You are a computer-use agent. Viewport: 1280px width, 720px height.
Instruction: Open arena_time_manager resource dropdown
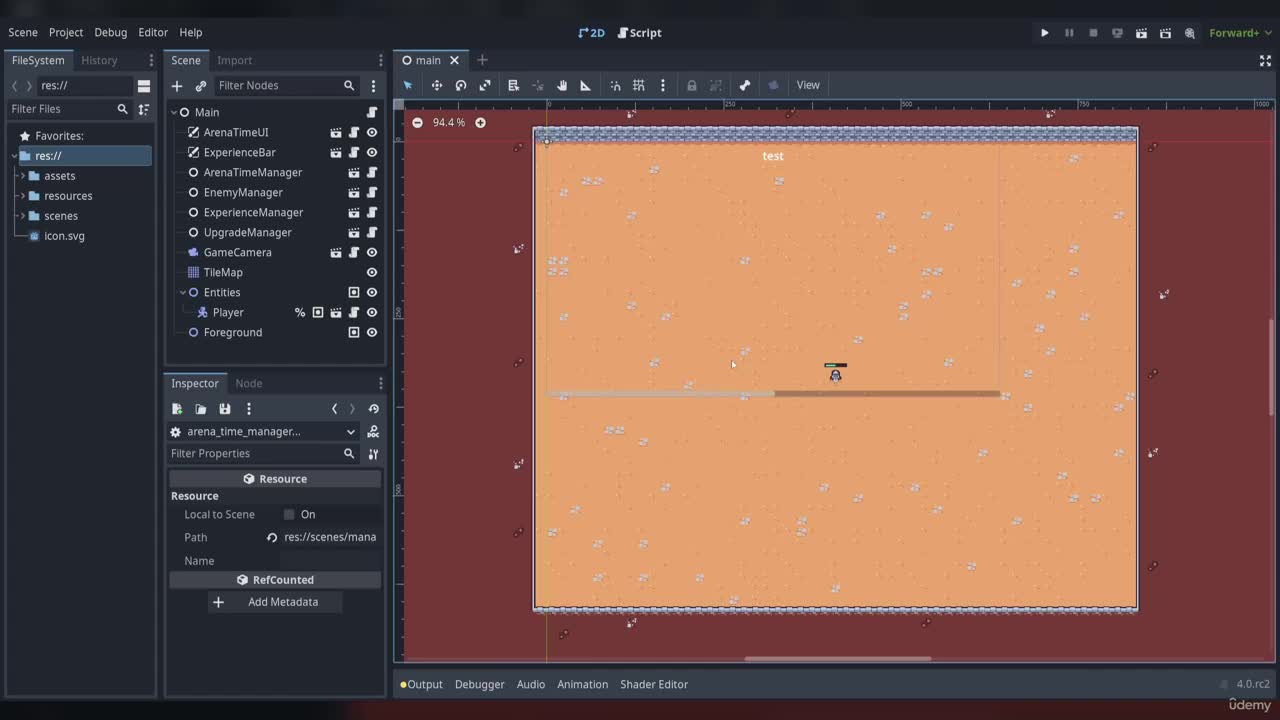tap(264, 432)
